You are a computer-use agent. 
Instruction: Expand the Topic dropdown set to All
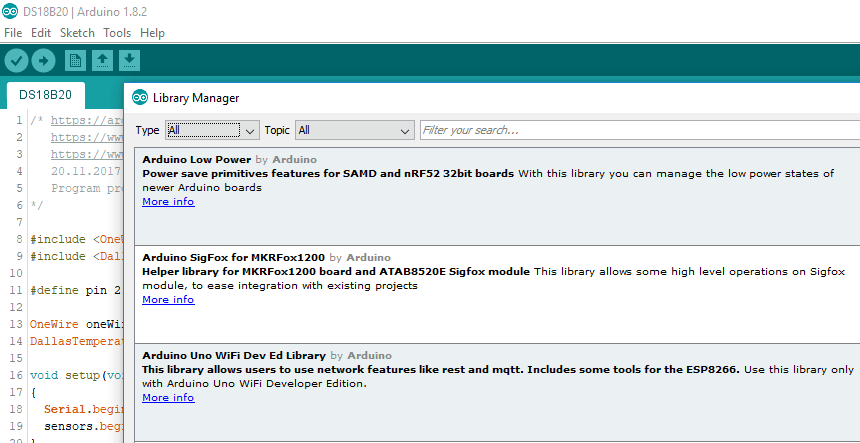pyautogui.click(x=354, y=130)
